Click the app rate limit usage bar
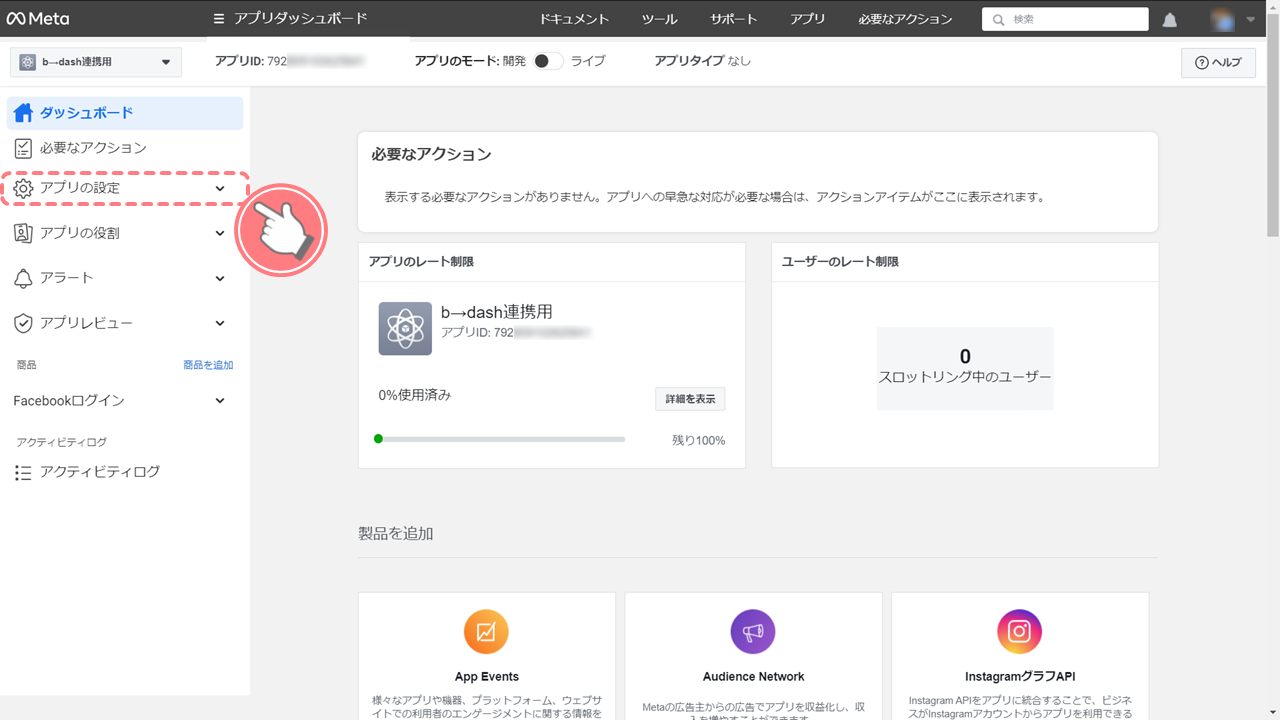The width and height of the screenshot is (1280, 720). (500, 439)
